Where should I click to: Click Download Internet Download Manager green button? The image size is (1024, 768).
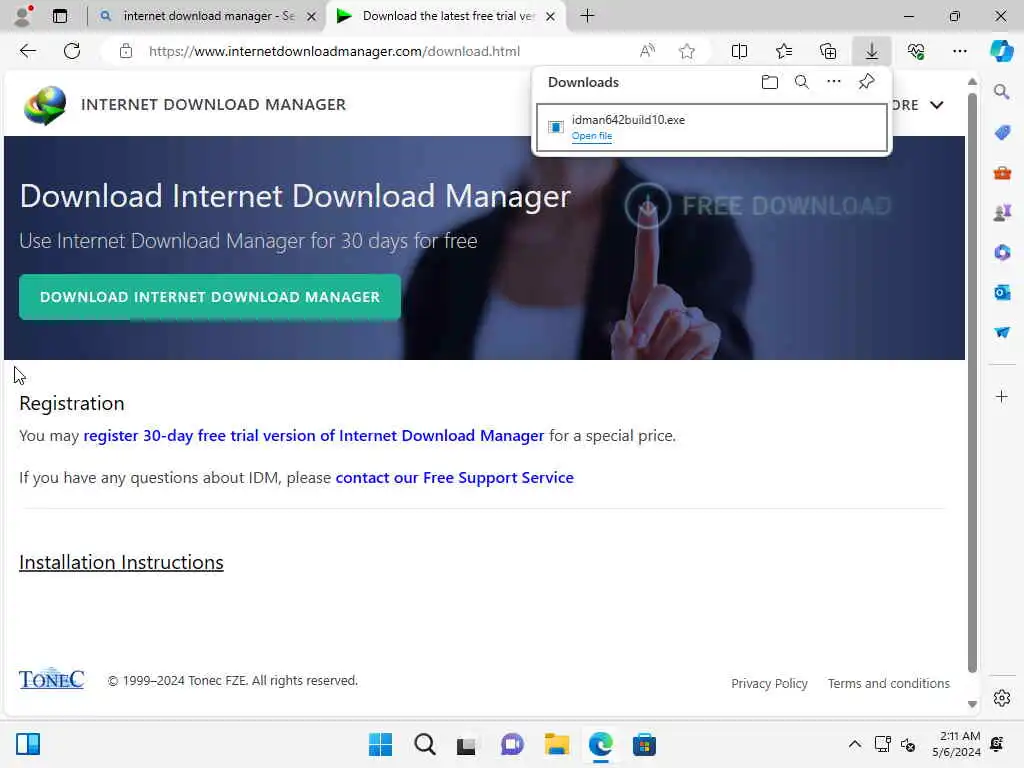pos(210,297)
